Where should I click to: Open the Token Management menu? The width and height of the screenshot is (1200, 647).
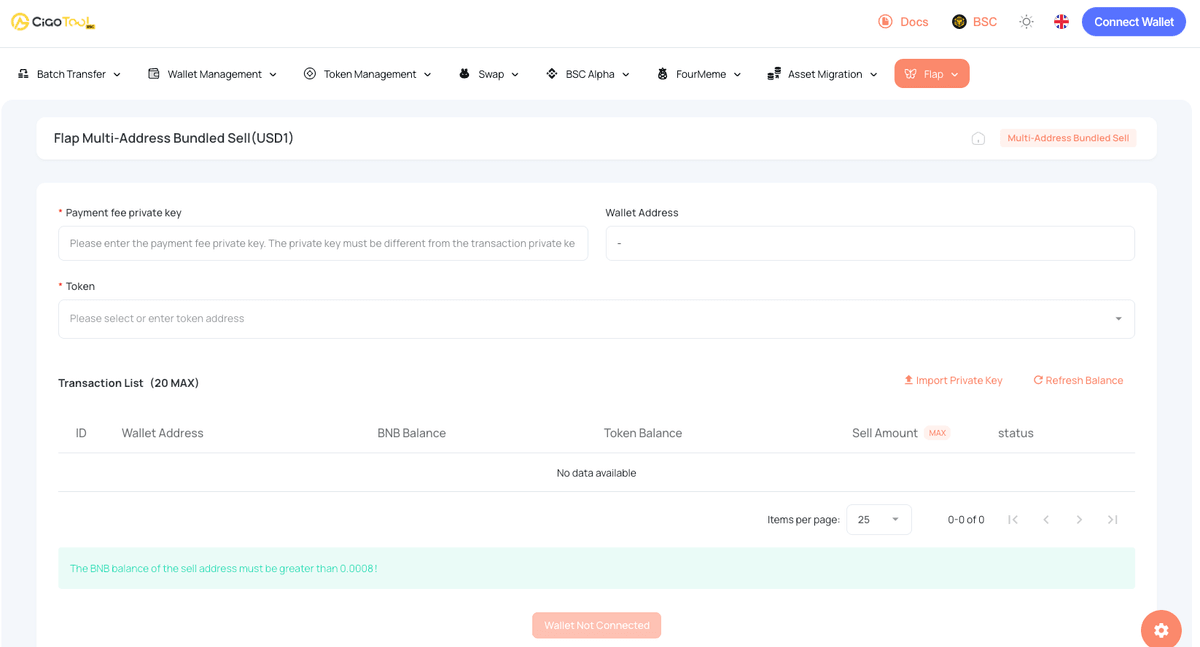click(x=368, y=74)
